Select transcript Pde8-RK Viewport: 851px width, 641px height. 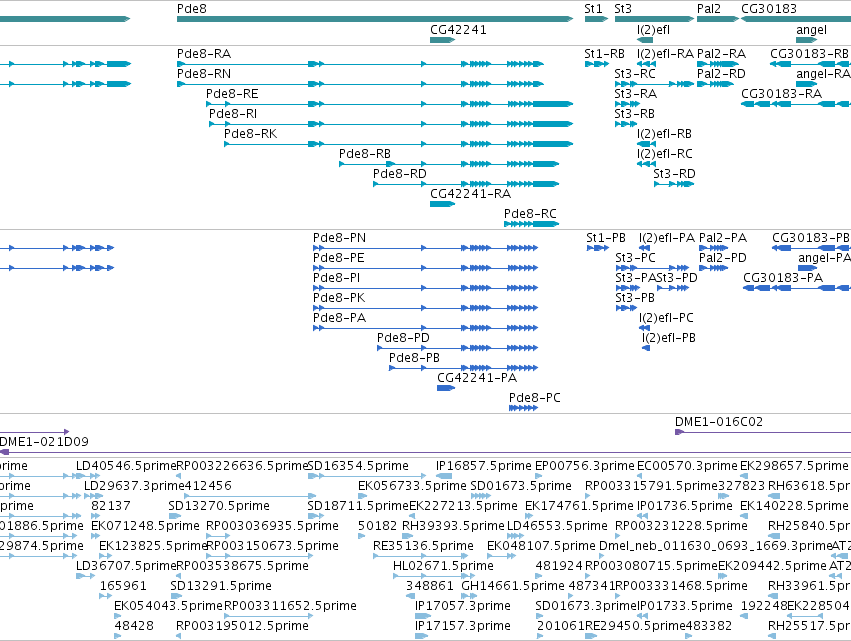pyautogui.click(x=399, y=144)
